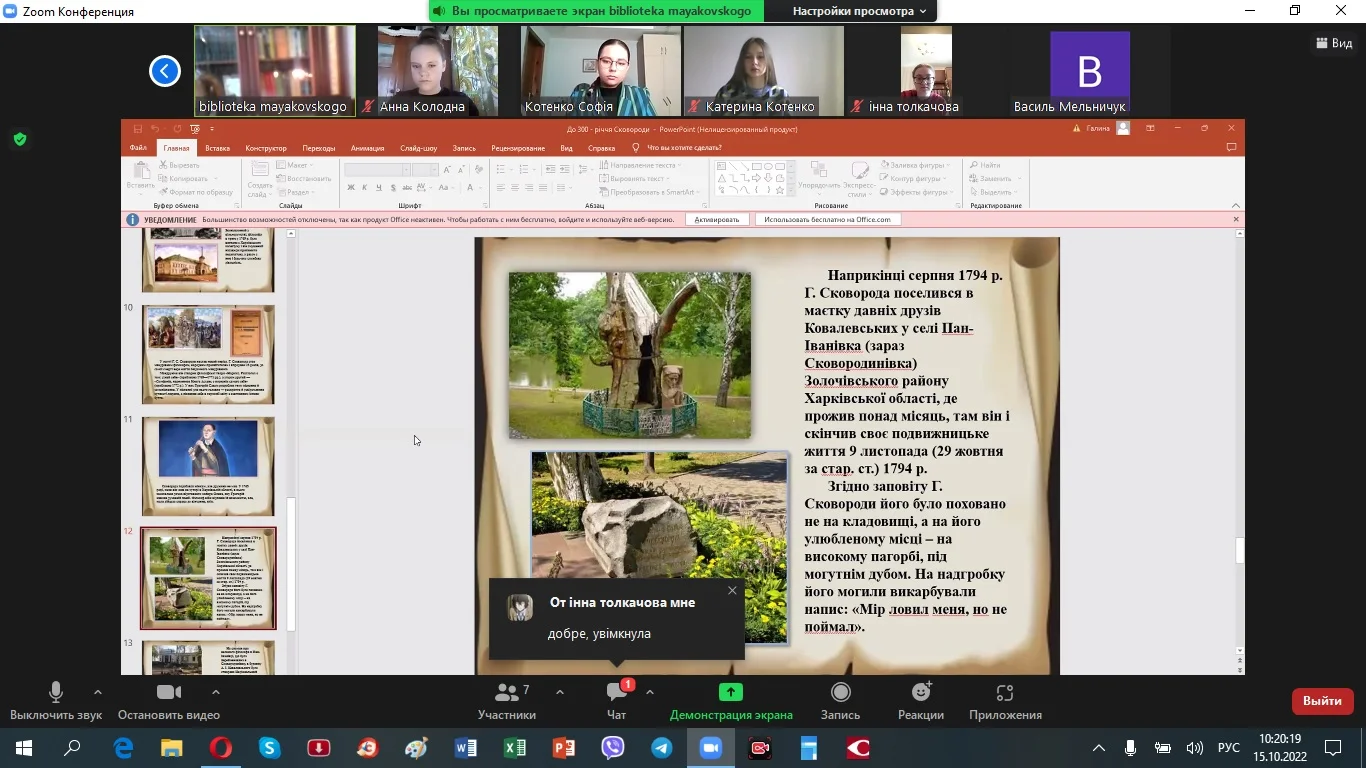Image resolution: width=1366 pixels, height=768 pixels.
Task: Expand video options arrow next to camera
Action: point(215,692)
